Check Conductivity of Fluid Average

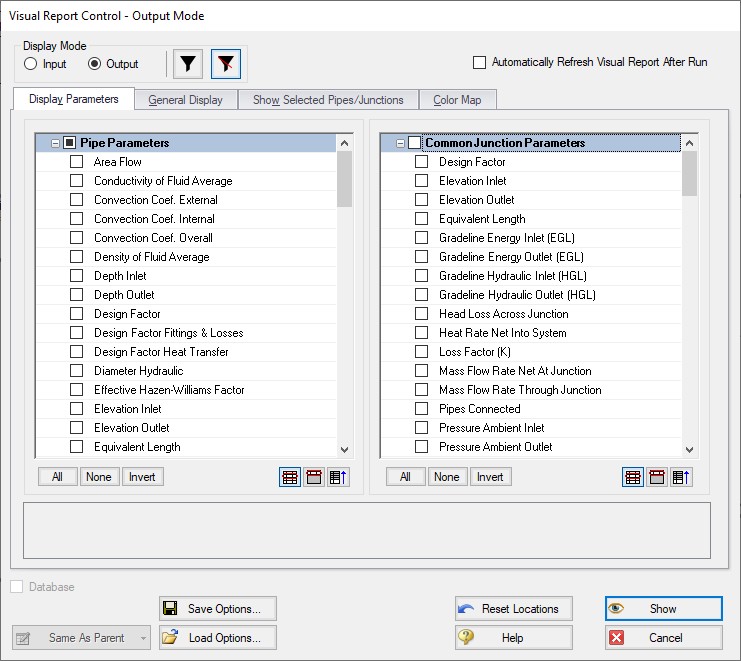76,180
